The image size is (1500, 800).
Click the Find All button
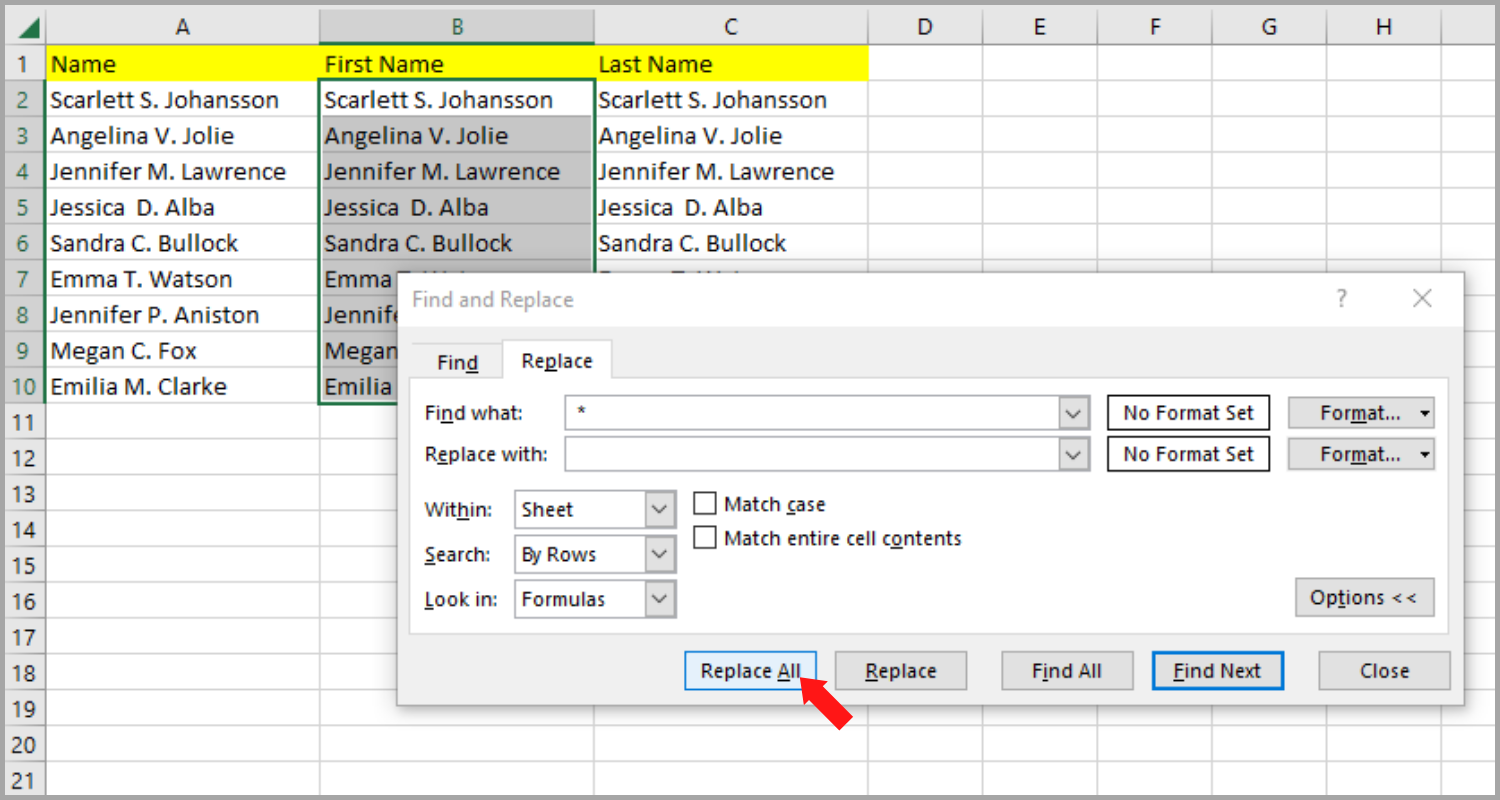pyautogui.click(x=1066, y=670)
